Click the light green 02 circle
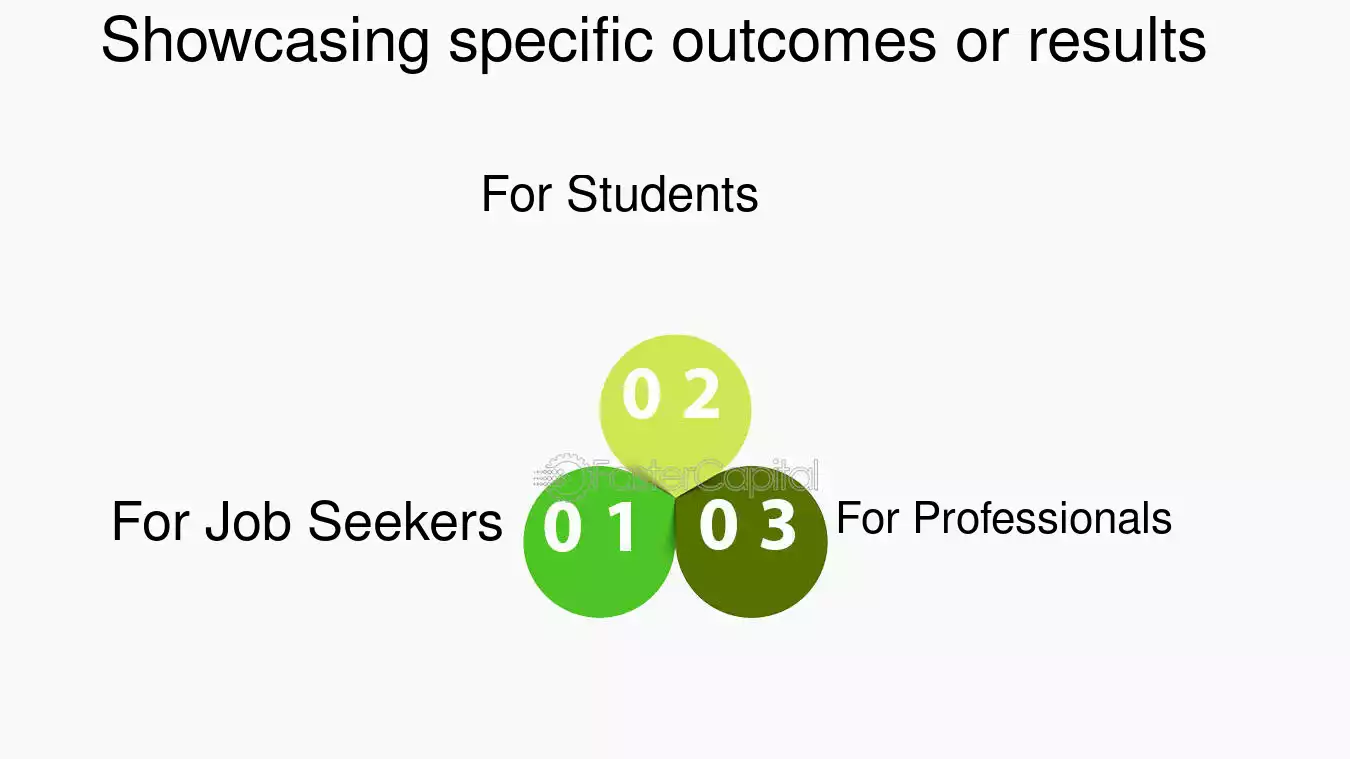Screen dimensions: 1350x759 [x=675, y=410]
